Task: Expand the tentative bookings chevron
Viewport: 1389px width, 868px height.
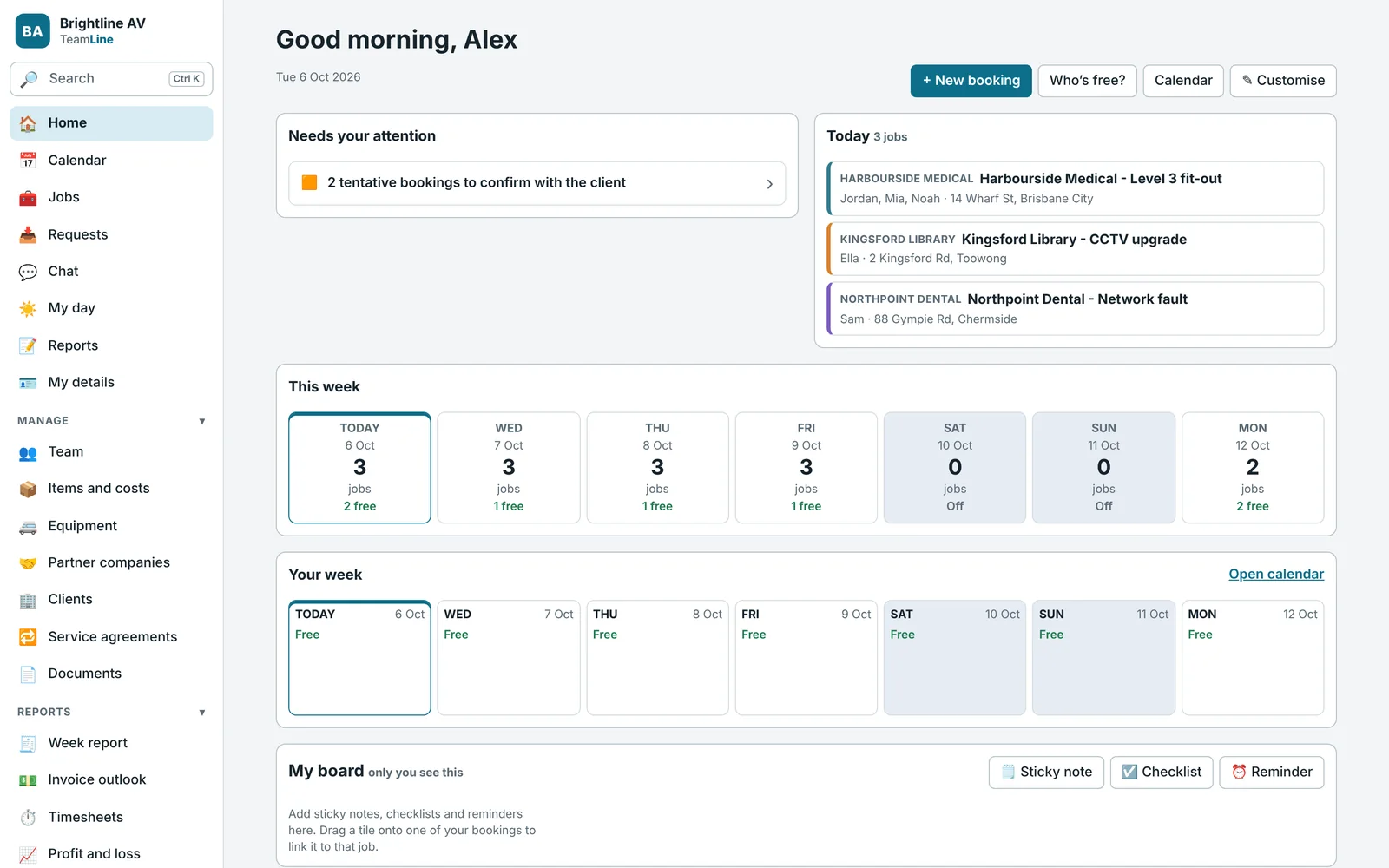Action: (x=769, y=184)
